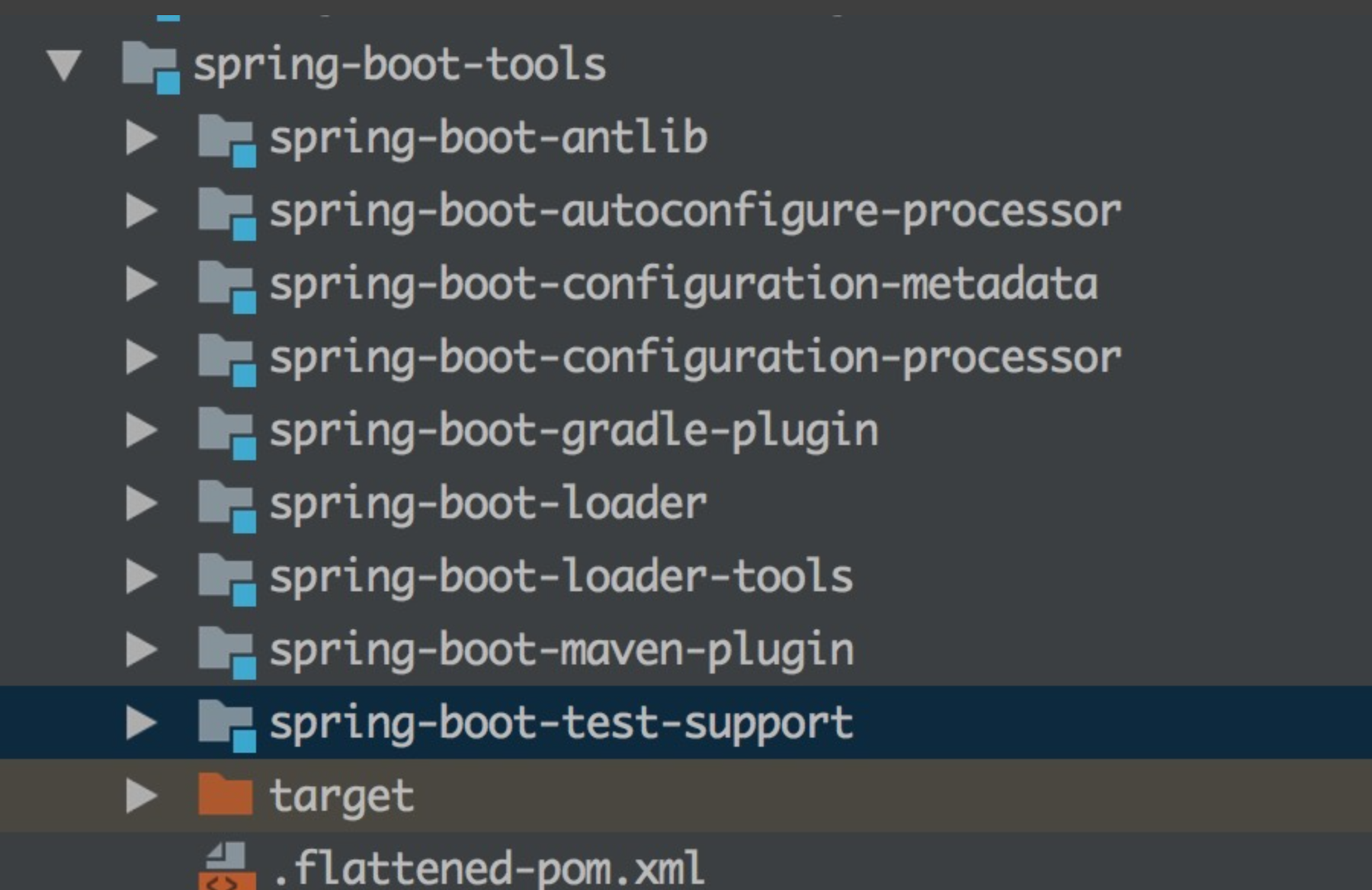Select the spring-boot-gradle-plugin tree item
Screen dimensions: 1372x890
point(572,431)
